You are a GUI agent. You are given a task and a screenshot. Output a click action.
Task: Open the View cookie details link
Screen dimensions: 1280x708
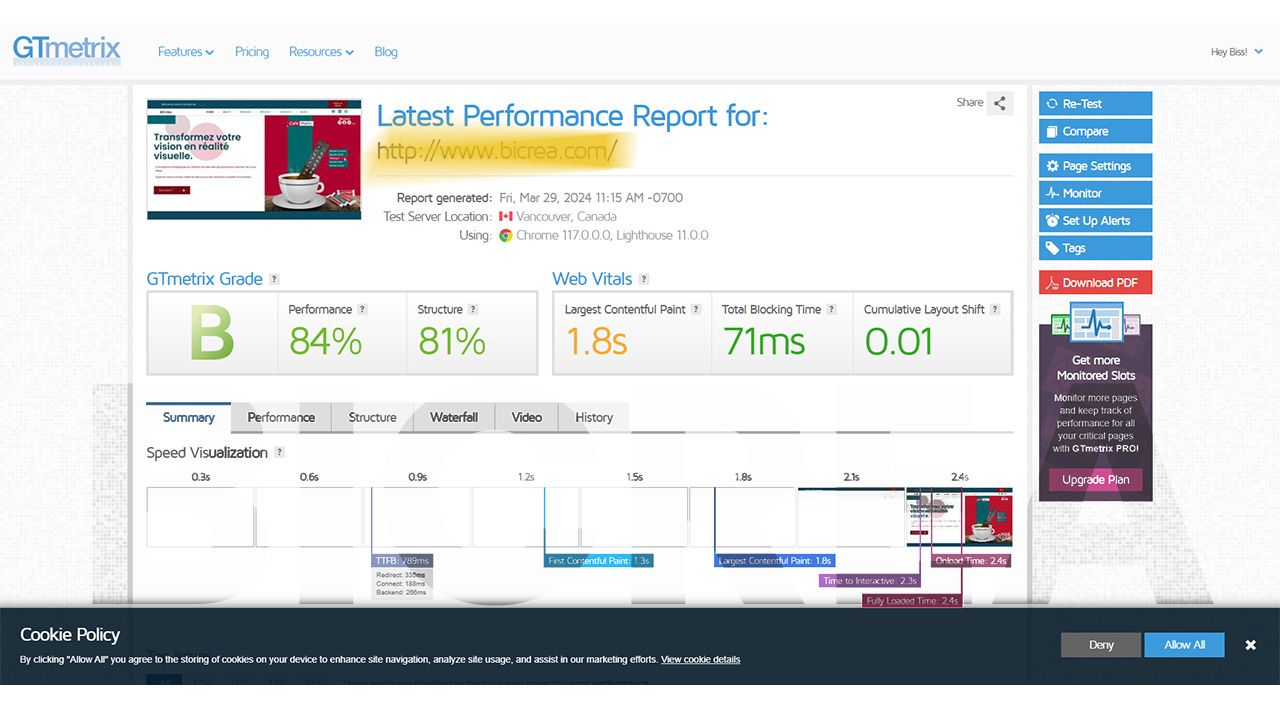tap(700, 660)
